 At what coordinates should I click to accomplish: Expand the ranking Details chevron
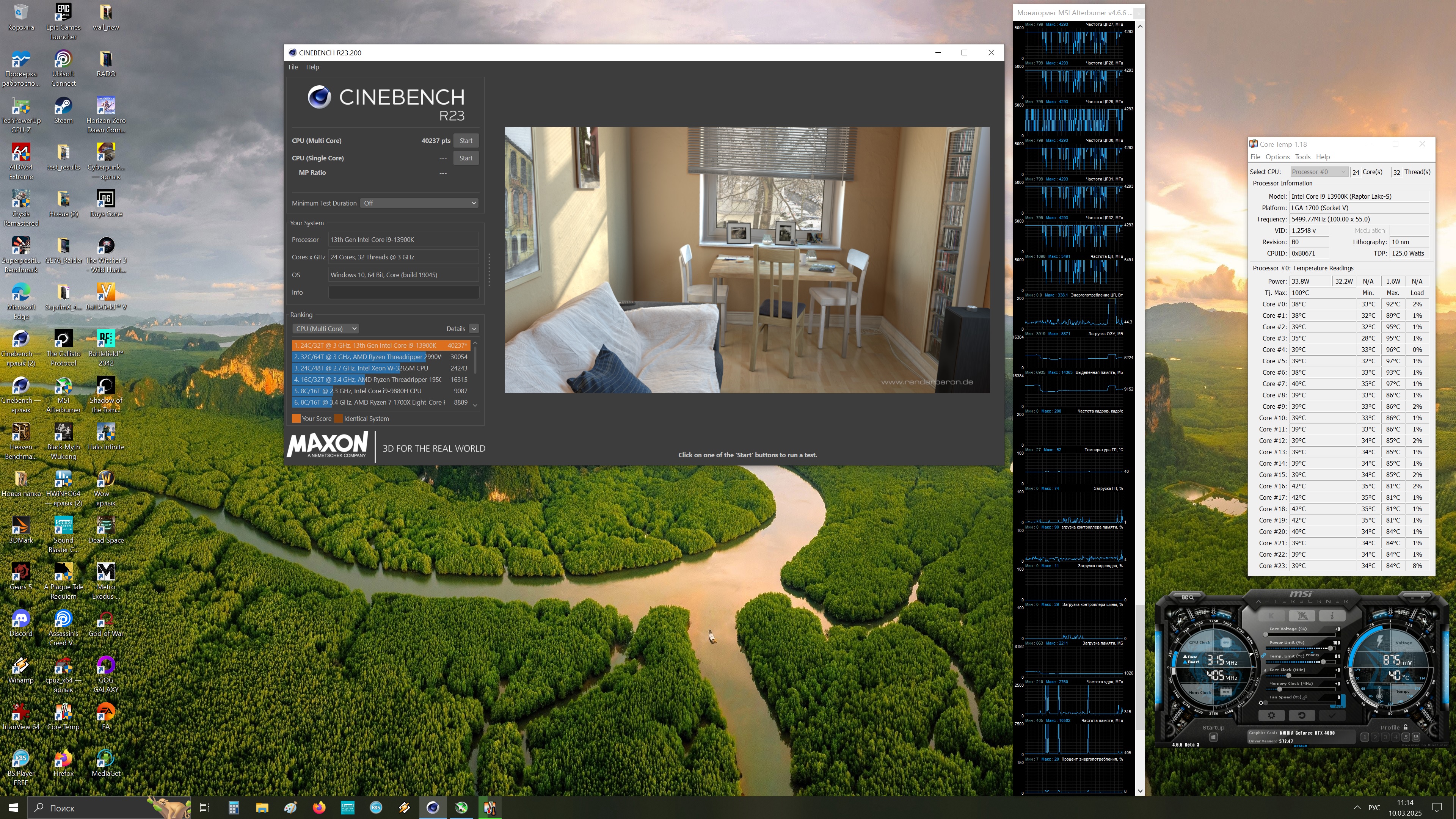pyautogui.click(x=474, y=328)
